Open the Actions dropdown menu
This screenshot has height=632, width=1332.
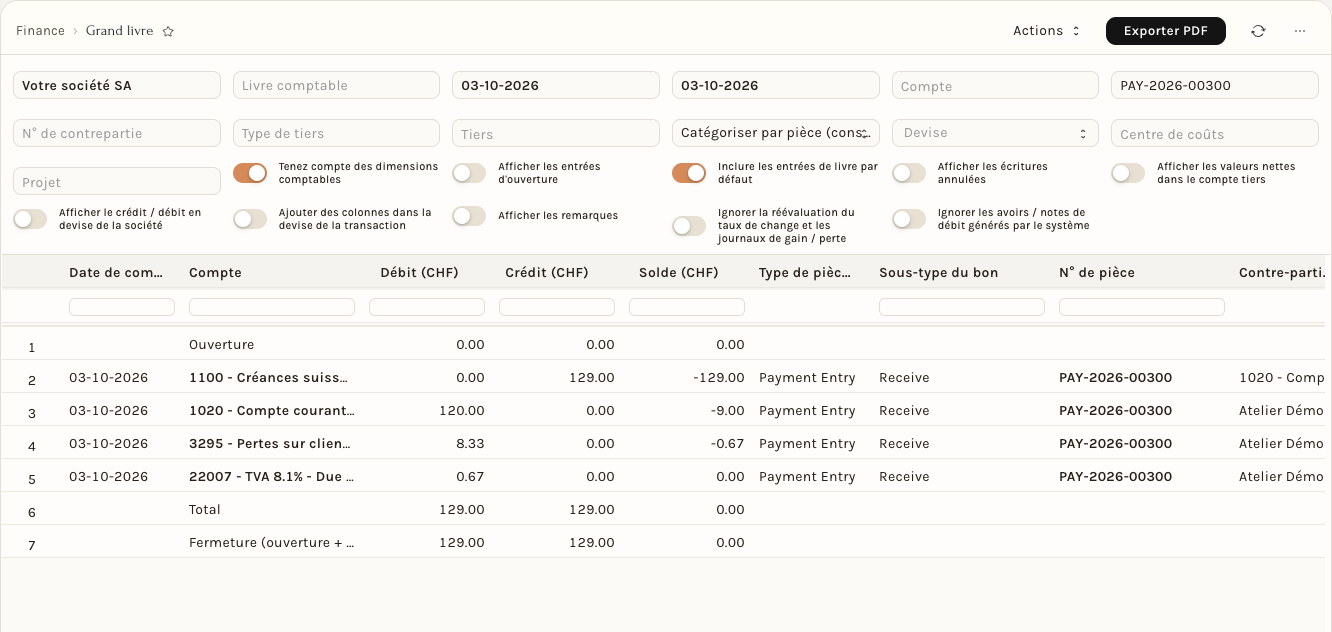[1046, 31]
